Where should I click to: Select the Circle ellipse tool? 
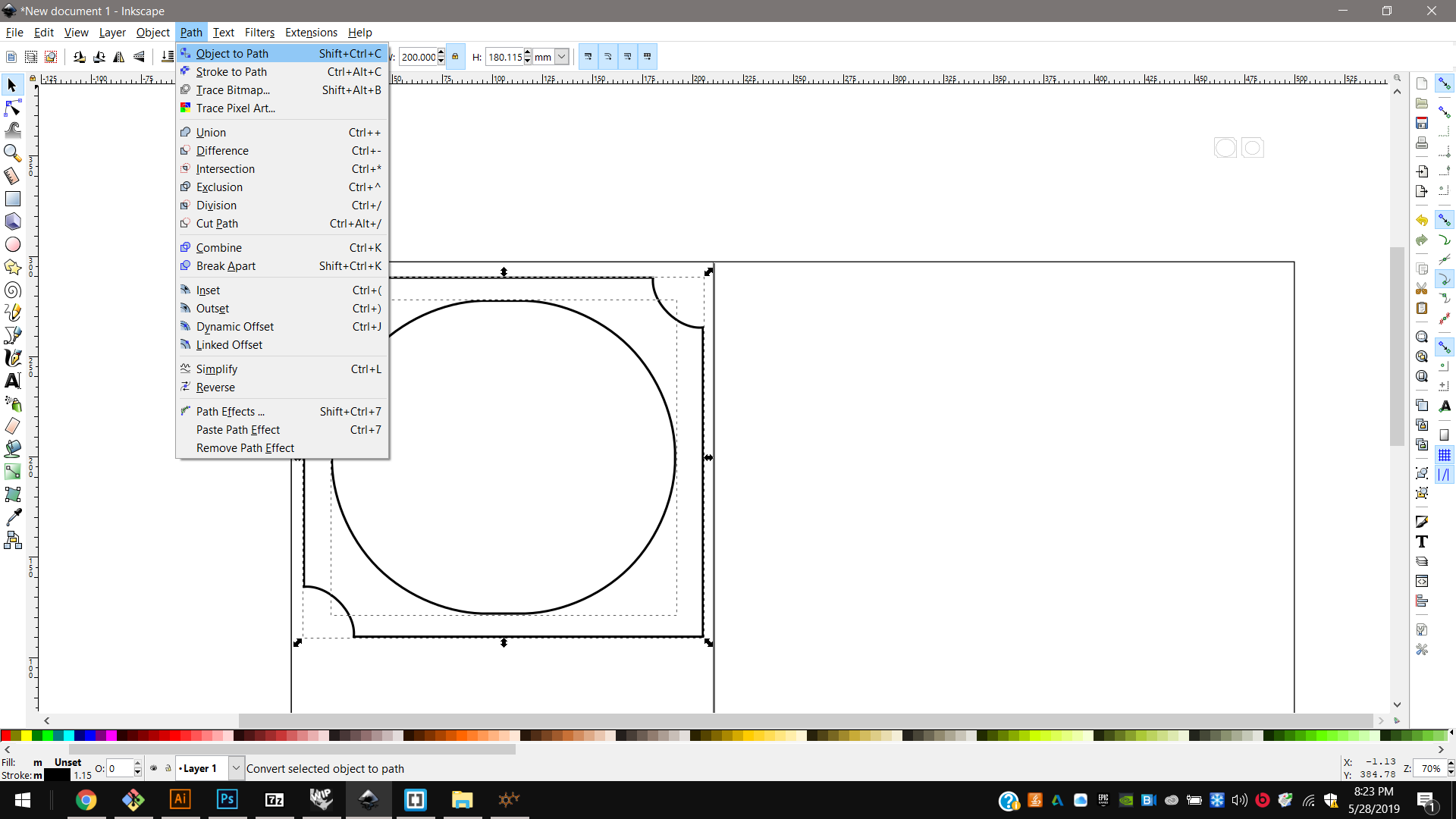13,244
